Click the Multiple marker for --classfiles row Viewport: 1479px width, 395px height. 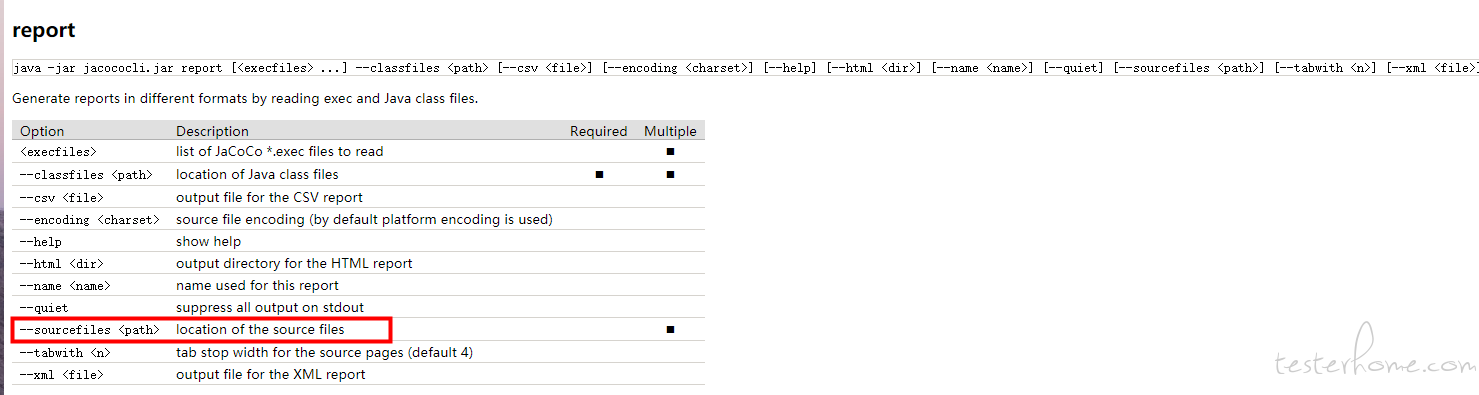[x=670, y=174]
